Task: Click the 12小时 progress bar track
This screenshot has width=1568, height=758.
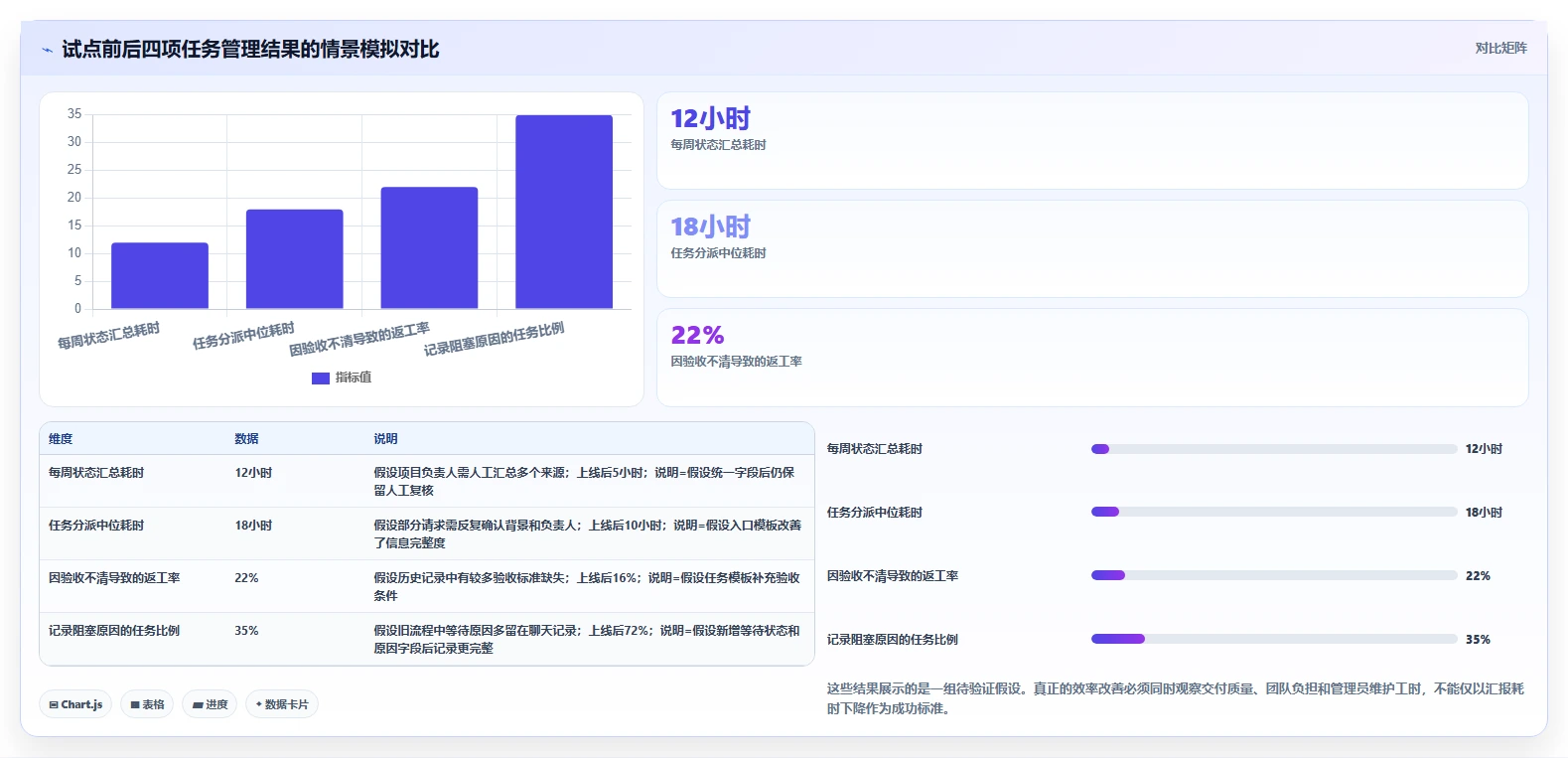Action: pyautogui.click(x=1274, y=449)
